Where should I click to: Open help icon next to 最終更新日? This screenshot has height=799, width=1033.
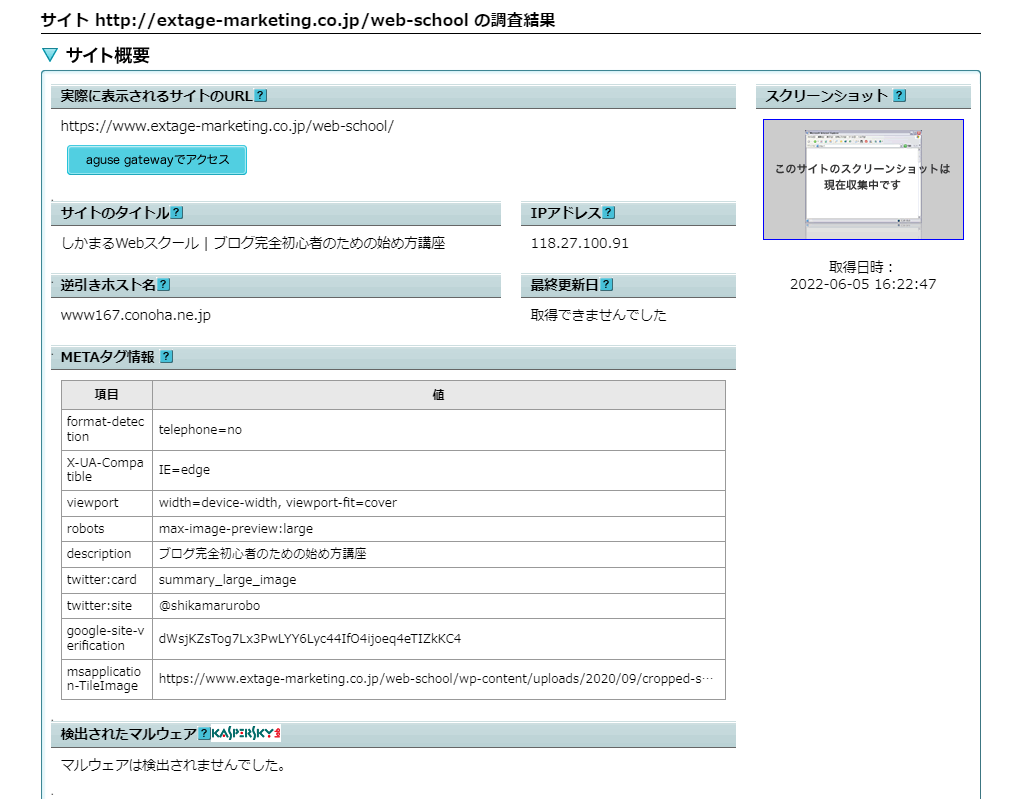[607, 285]
